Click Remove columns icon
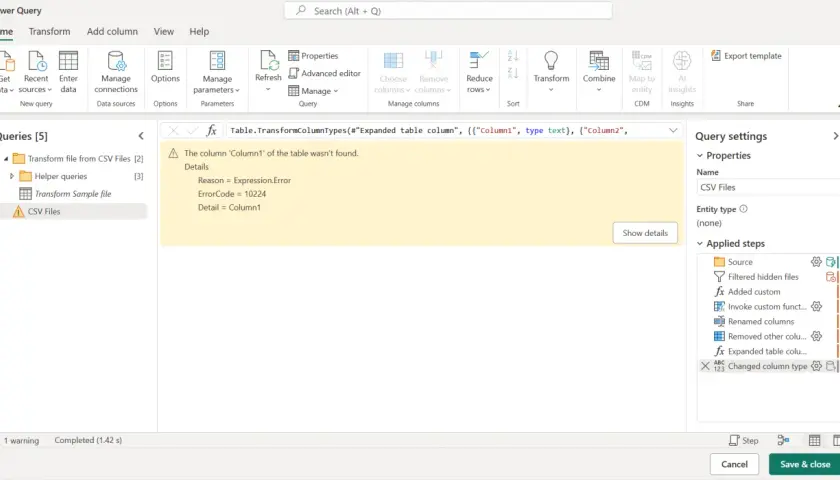 pos(433,61)
